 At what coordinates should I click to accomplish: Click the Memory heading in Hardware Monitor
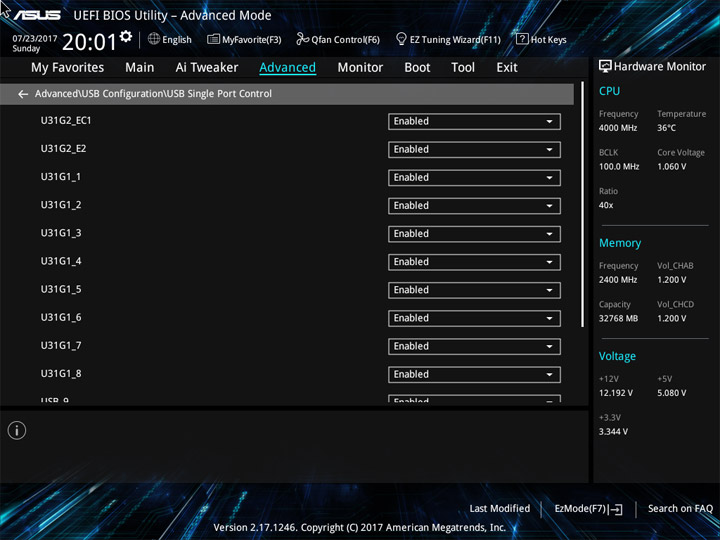(620, 243)
